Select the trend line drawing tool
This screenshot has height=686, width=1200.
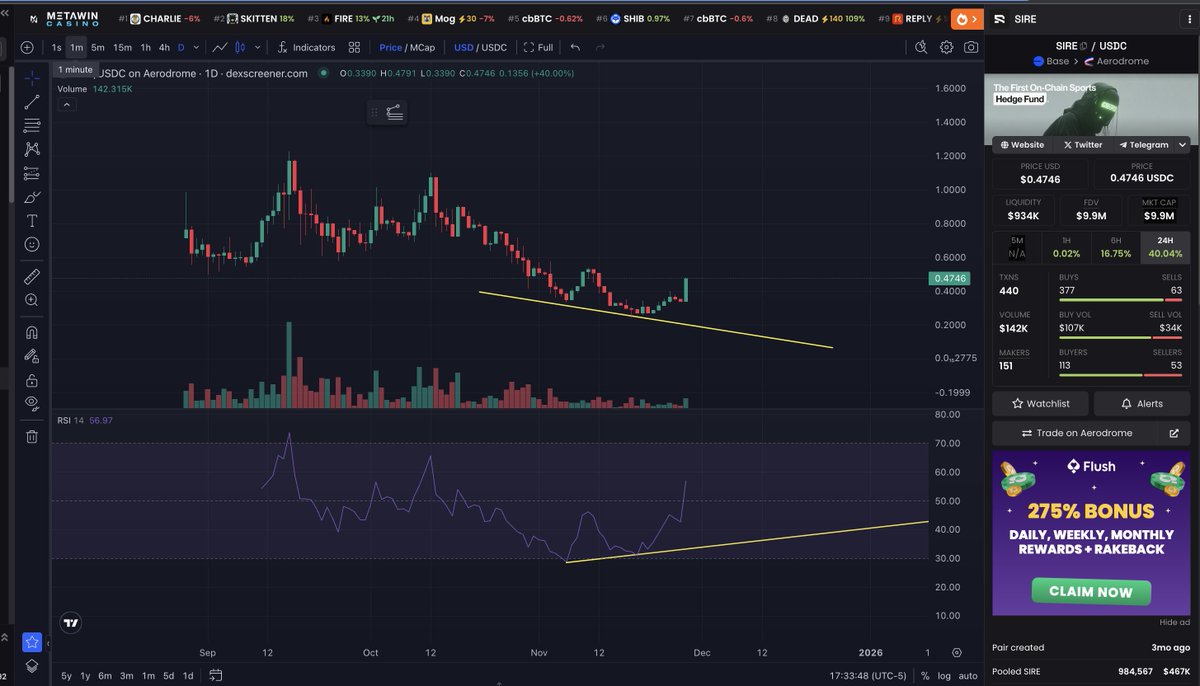(32, 101)
